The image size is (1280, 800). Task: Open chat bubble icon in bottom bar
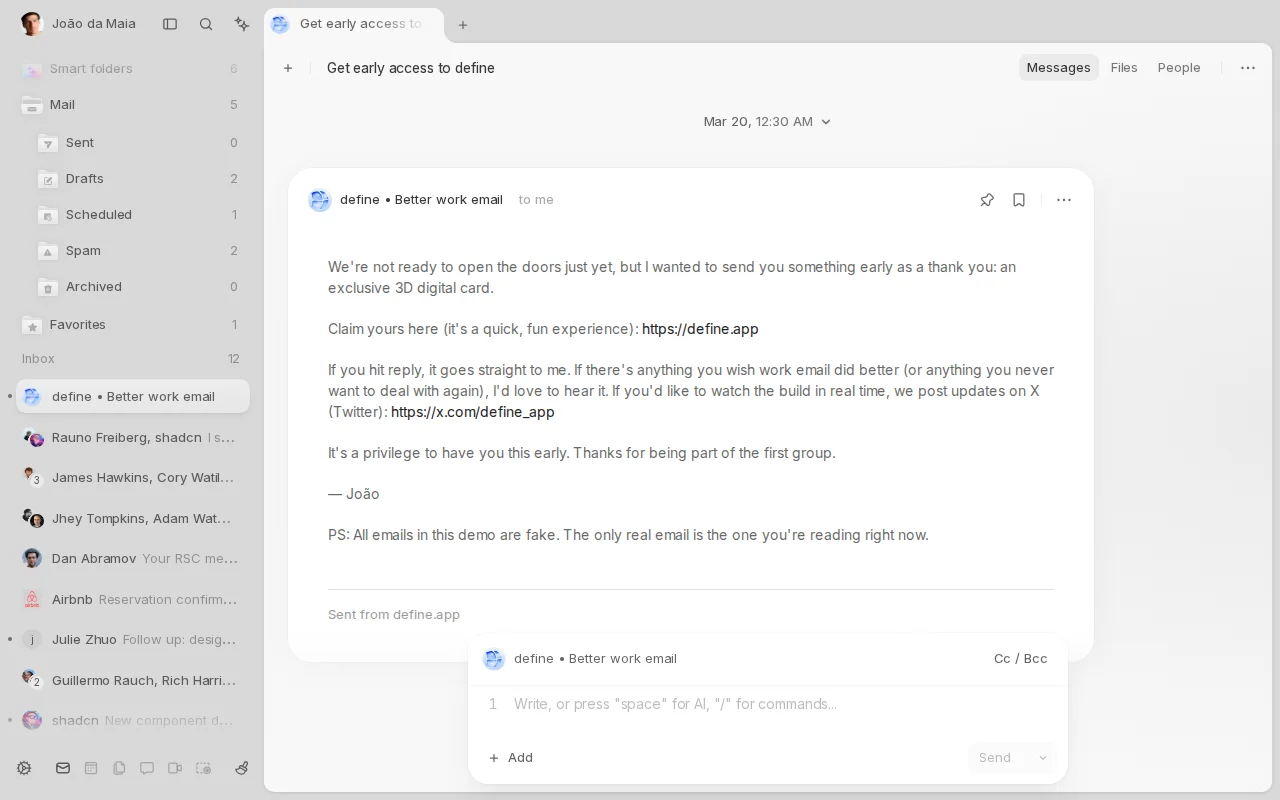[147, 768]
